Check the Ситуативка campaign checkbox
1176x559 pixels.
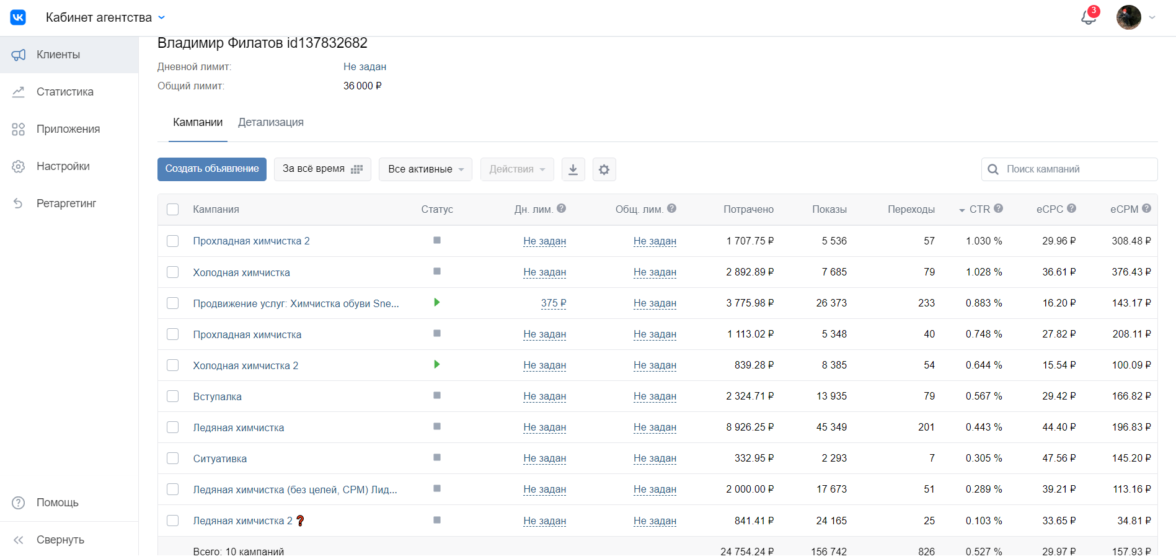point(173,459)
